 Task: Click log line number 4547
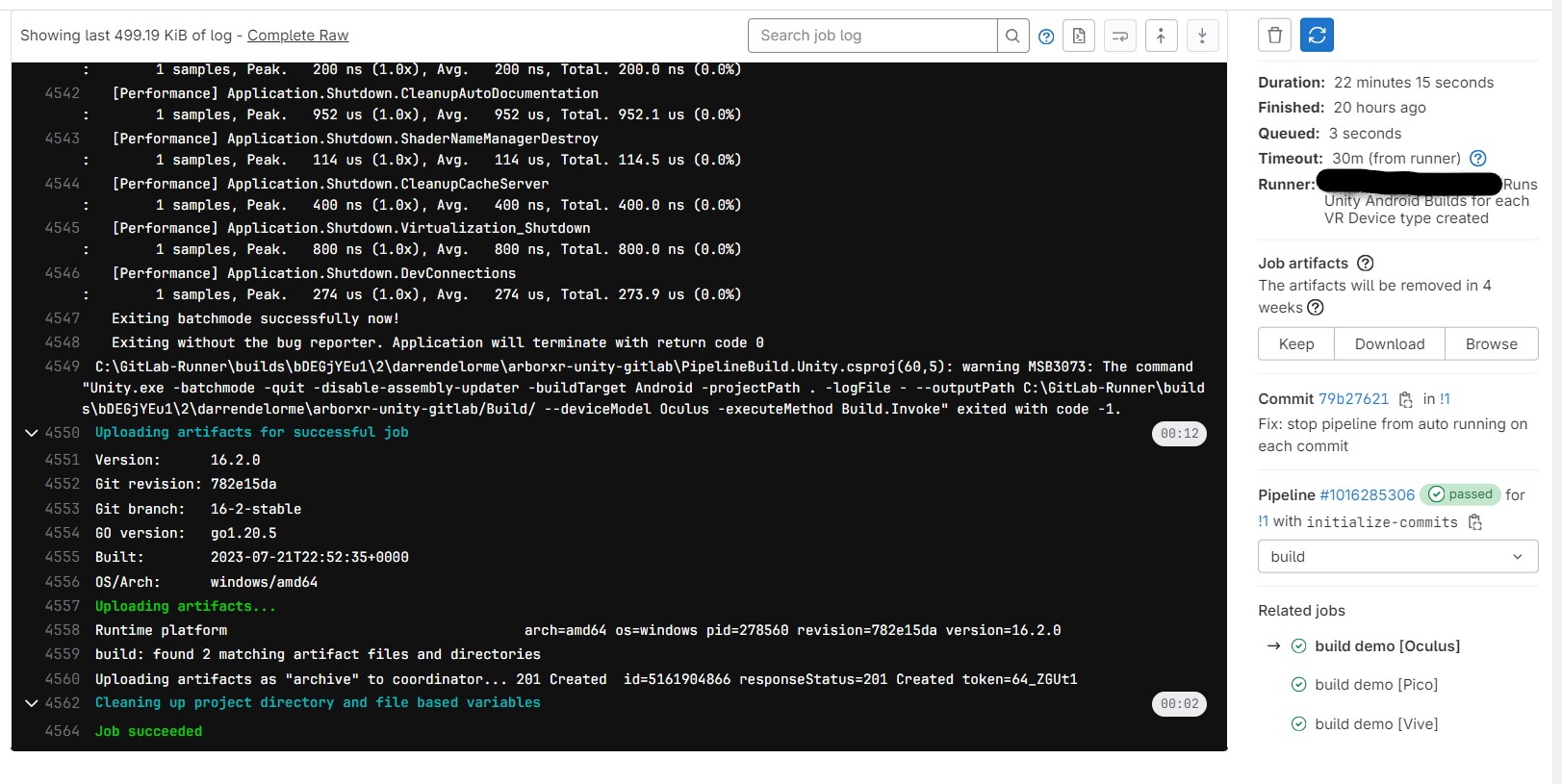[63, 318]
